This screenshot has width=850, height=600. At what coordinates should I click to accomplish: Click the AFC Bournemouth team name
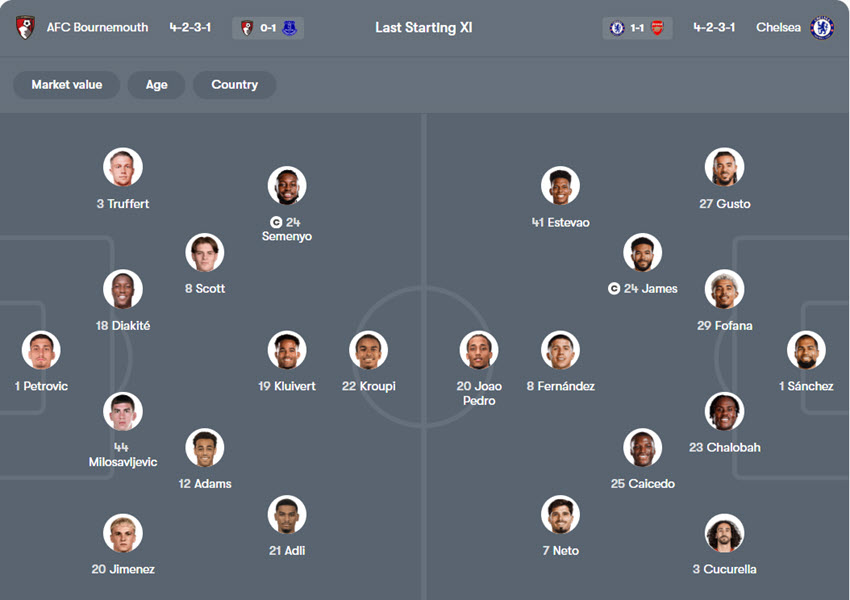97,28
